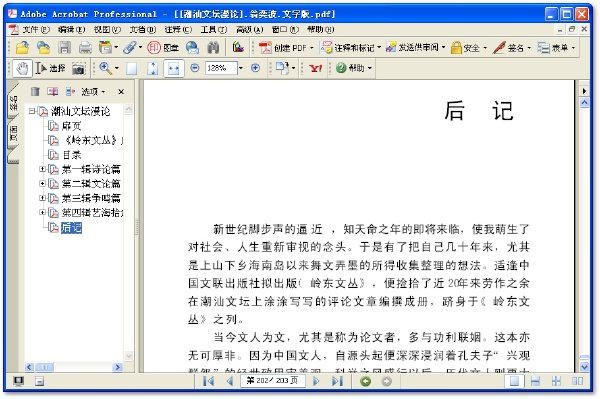Go to the first page

point(208,381)
